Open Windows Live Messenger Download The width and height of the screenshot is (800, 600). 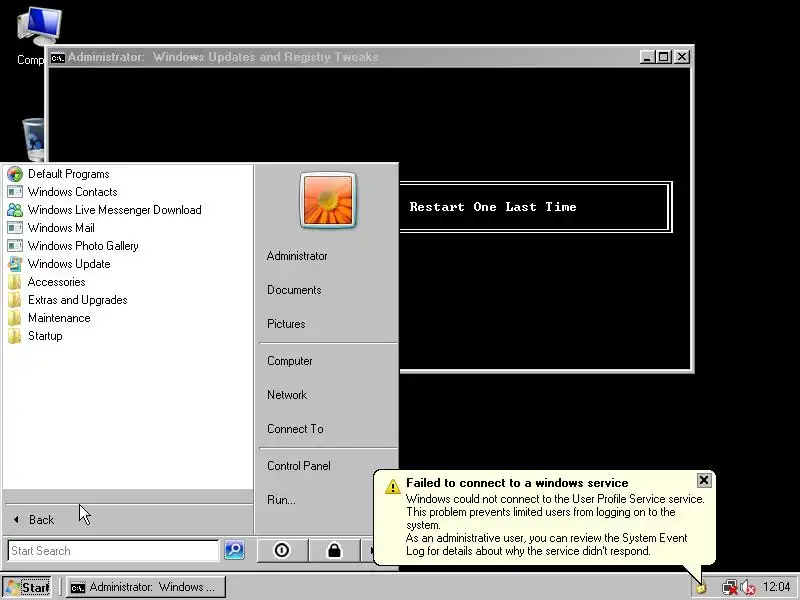click(114, 210)
